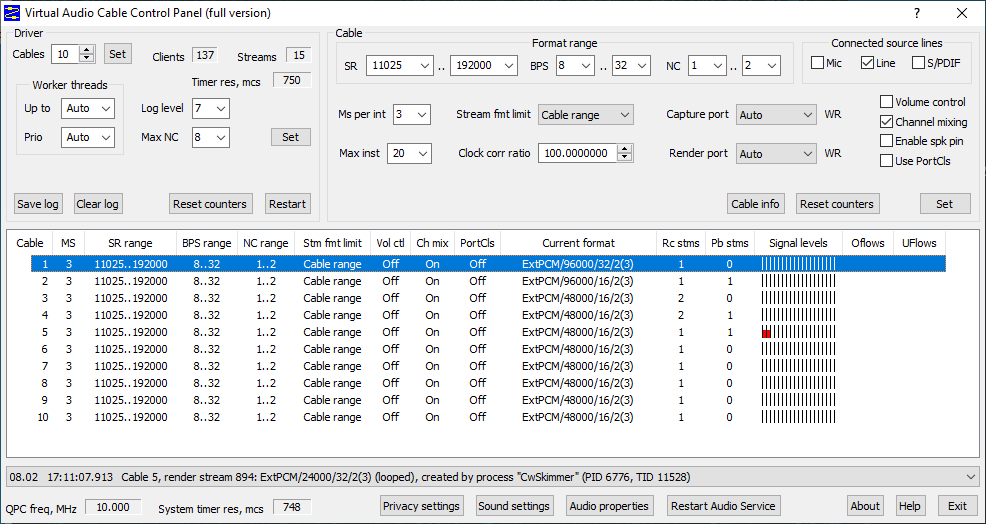Viewport: 986px width, 524px height.
Task: Open the NC minimum 1 dropdown
Action: (x=707, y=65)
